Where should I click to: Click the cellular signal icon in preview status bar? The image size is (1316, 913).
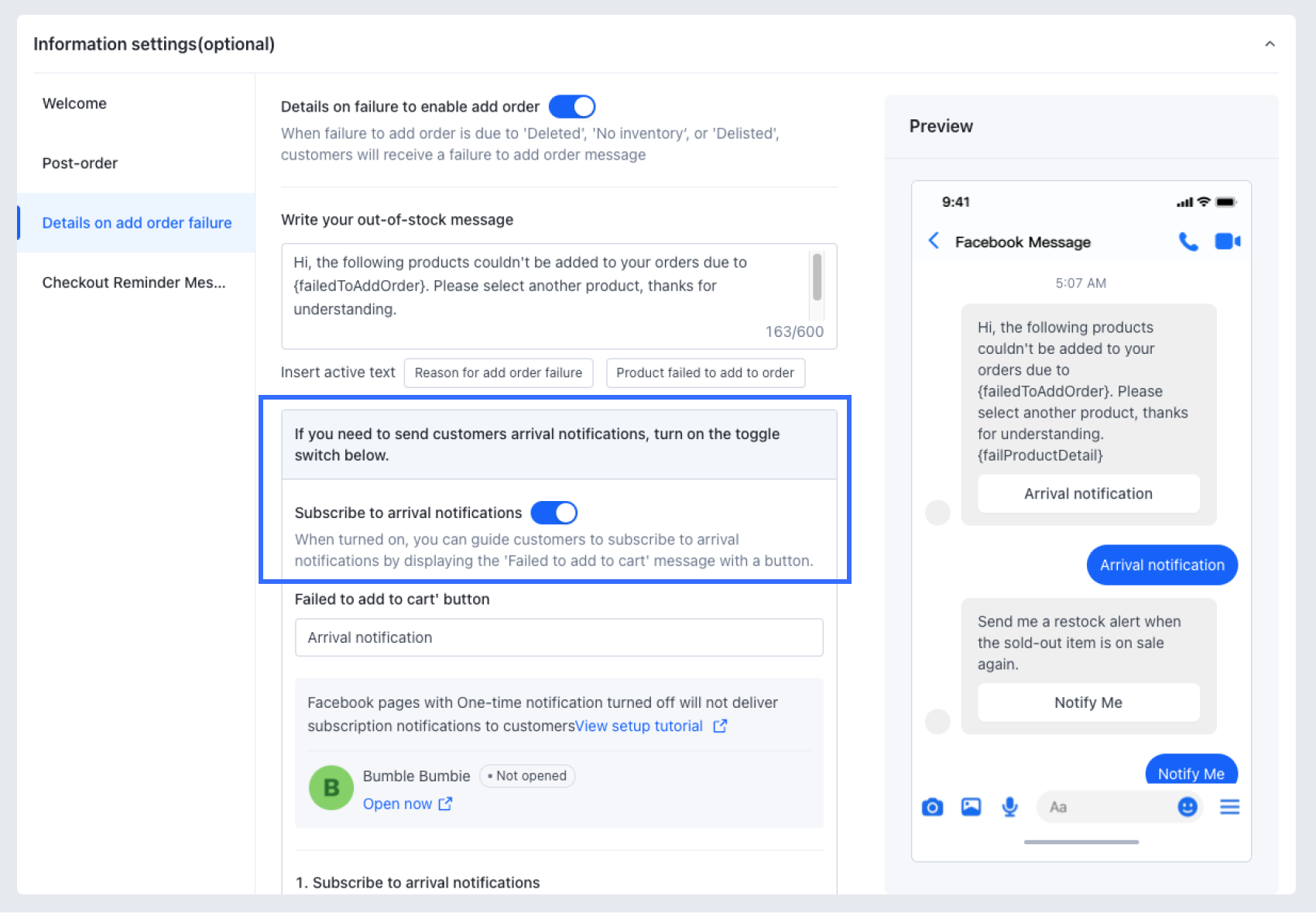pyautogui.click(x=1184, y=203)
